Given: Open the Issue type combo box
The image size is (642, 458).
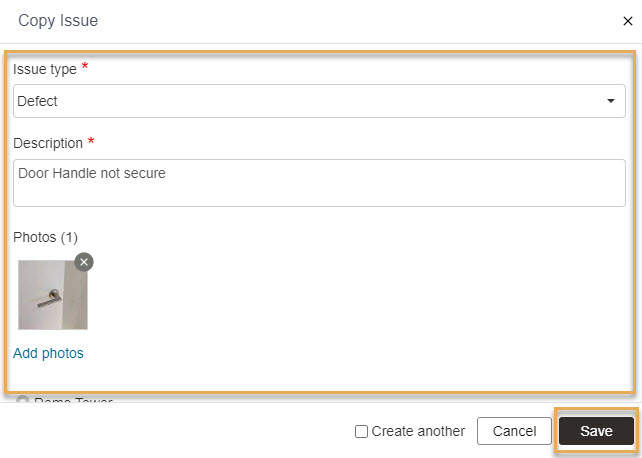Looking at the screenshot, I should (x=319, y=101).
